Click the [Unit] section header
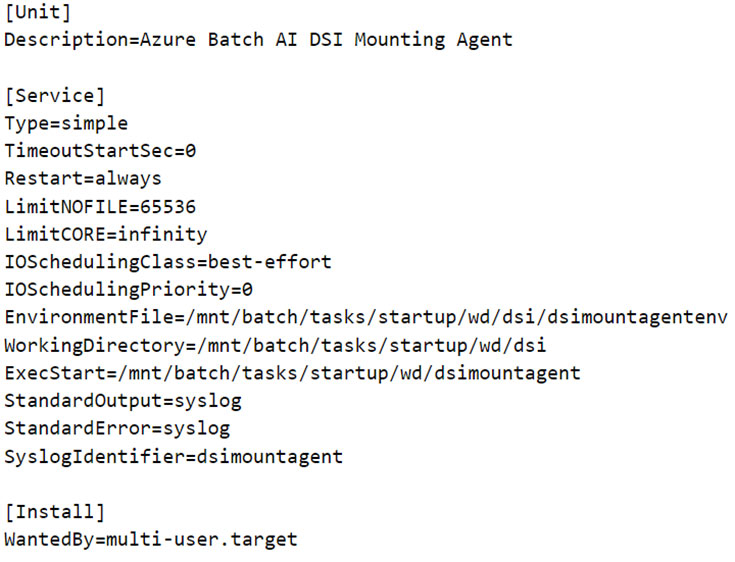This screenshot has width=735, height=562. [x=37, y=13]
